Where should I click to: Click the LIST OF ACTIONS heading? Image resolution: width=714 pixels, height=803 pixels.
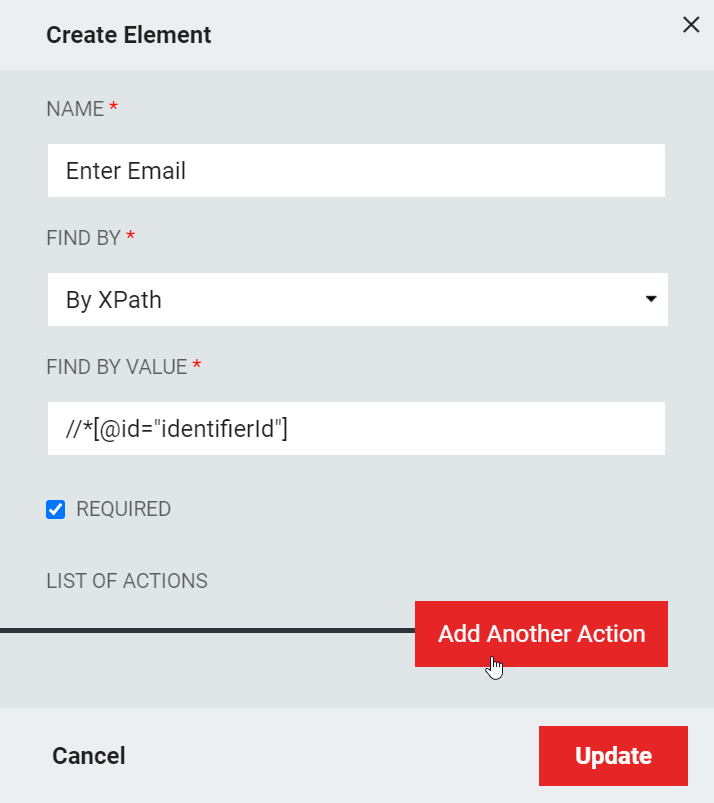(127, 581)
